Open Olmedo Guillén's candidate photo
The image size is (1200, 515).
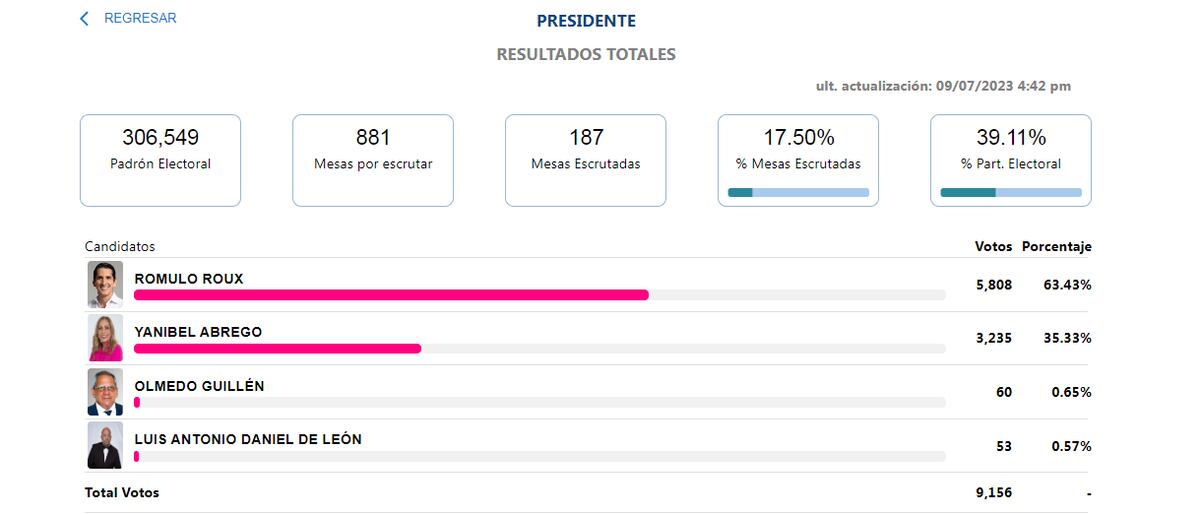click(105, 392)
